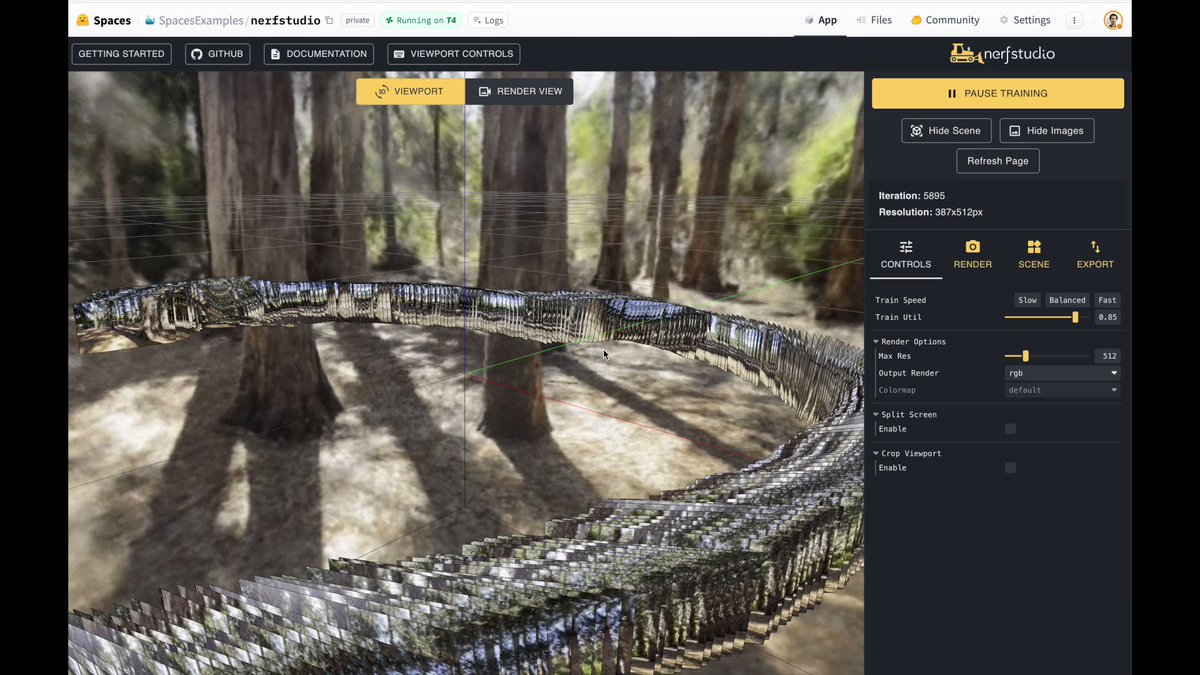The height and width of the screenshot is (675, 1200).
Task: Open the three-dot more options menu
Action: (x=1074, y=20)
